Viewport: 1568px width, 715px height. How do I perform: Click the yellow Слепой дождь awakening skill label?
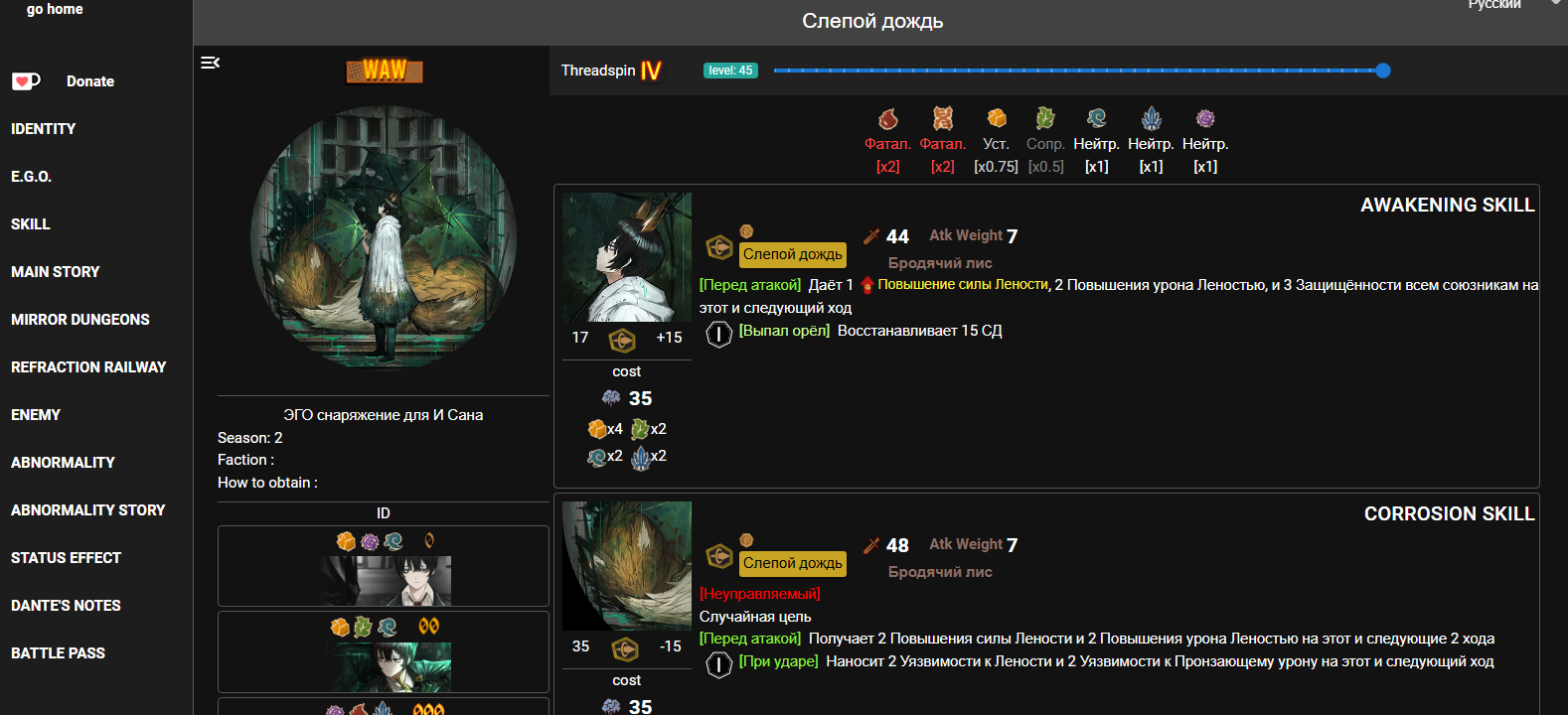pyautogui.click(x=793, y=254)
